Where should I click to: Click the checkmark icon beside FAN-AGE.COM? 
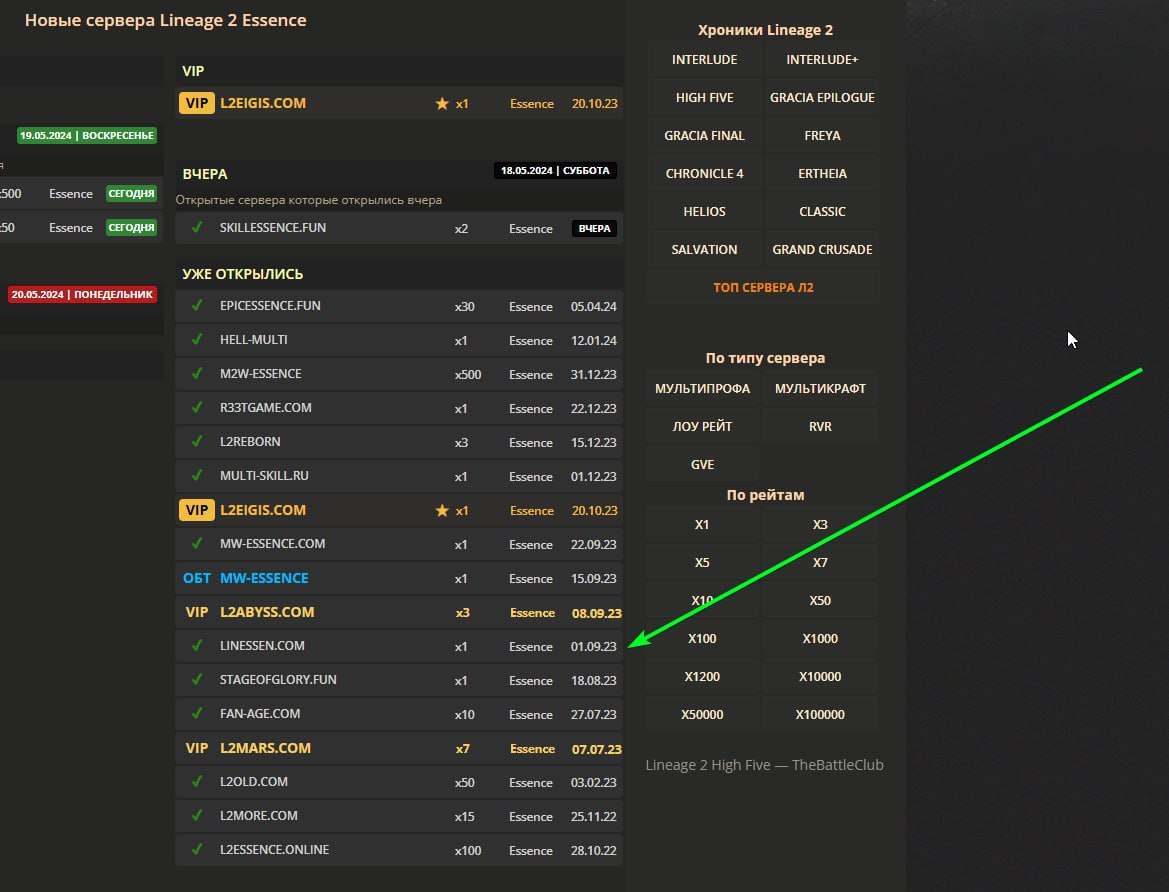click(x=197, y=713)
